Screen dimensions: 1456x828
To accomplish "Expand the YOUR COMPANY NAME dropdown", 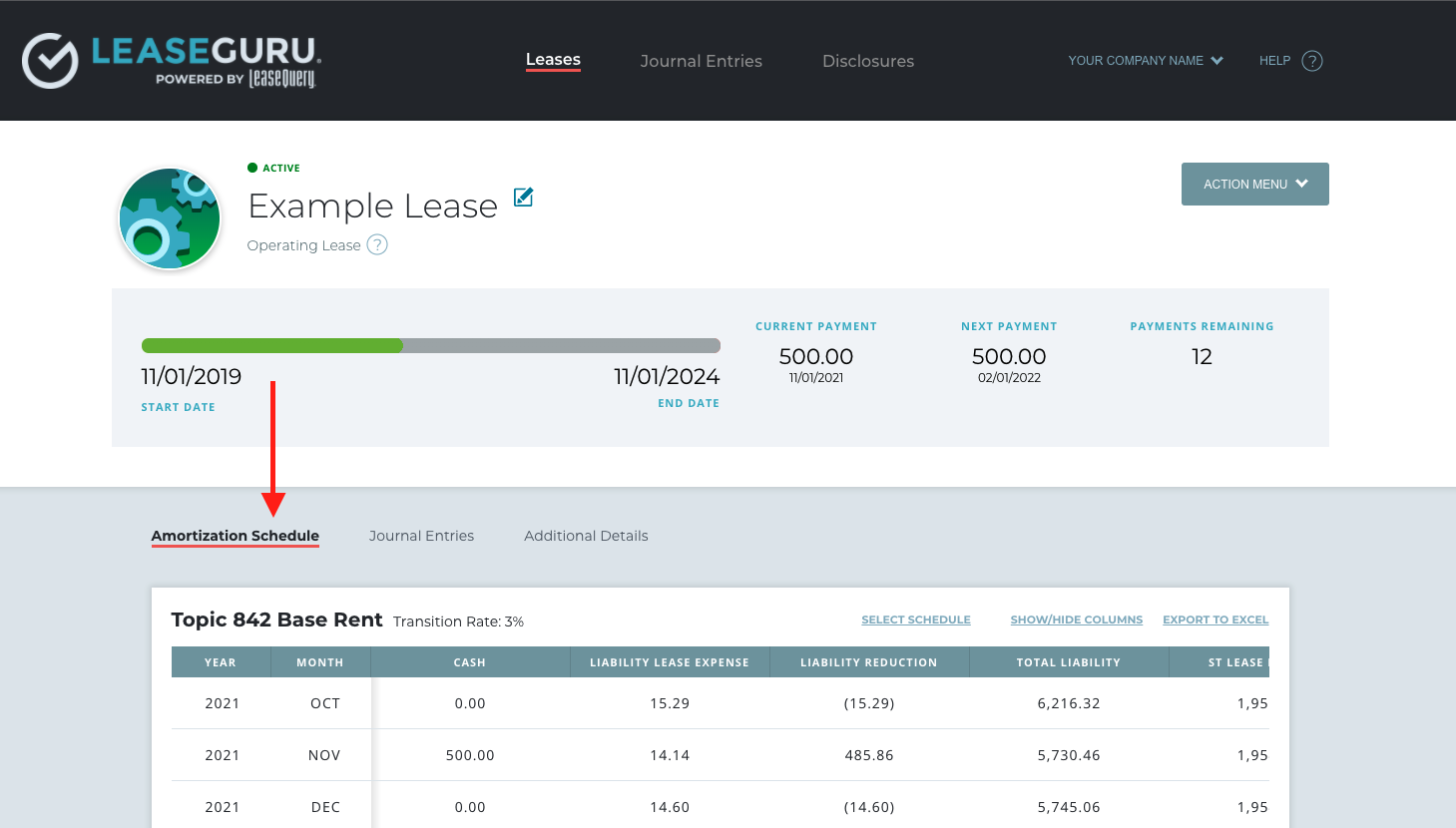I will point(1145,60).
